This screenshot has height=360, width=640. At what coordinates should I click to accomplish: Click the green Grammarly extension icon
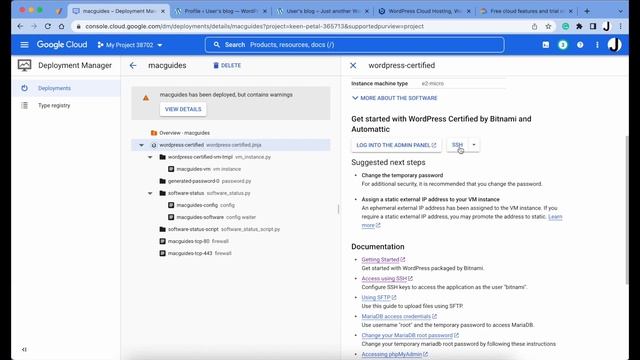[x=565, y=26]
